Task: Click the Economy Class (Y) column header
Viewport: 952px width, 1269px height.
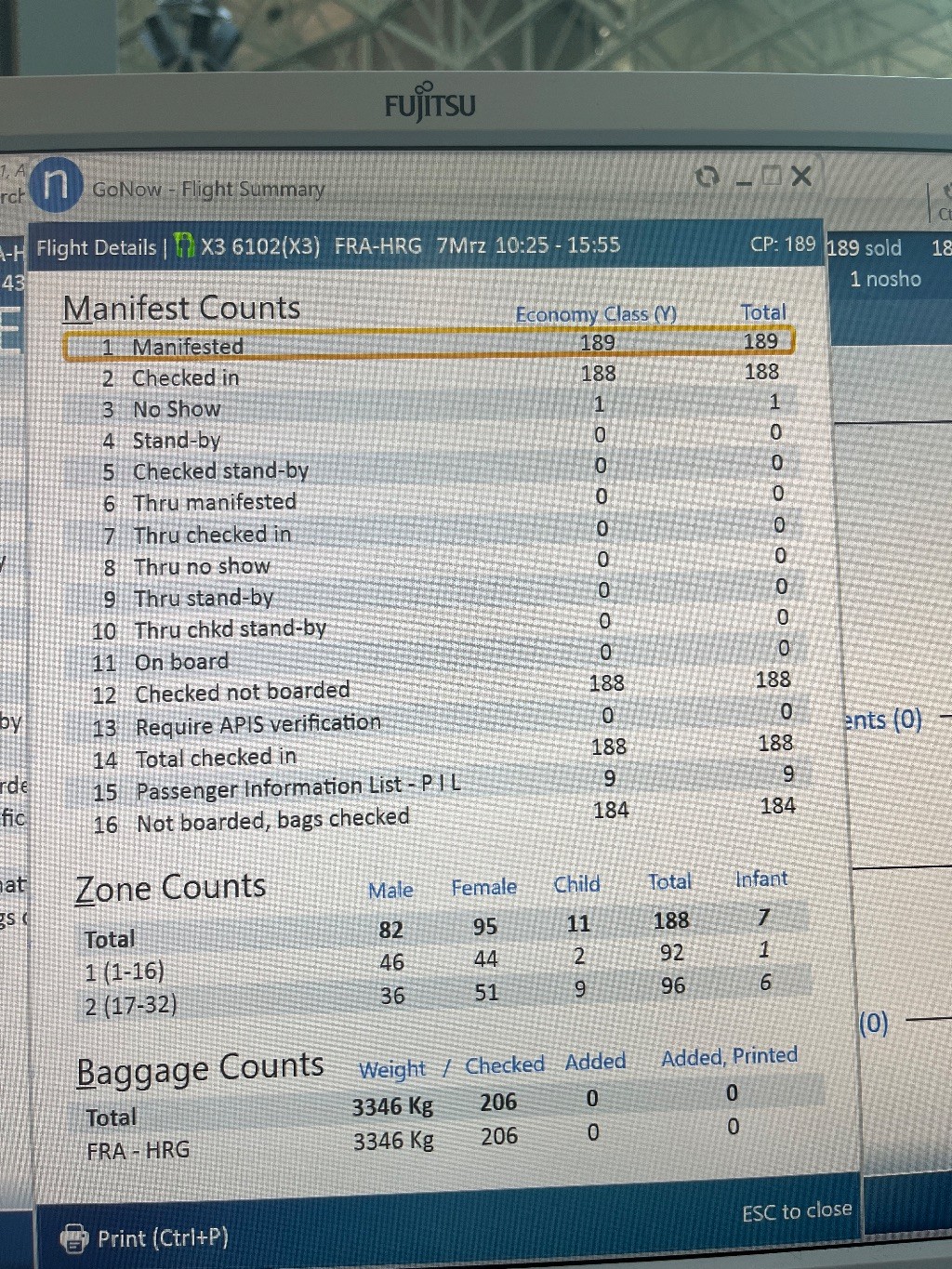Action: tap(596, 314)
